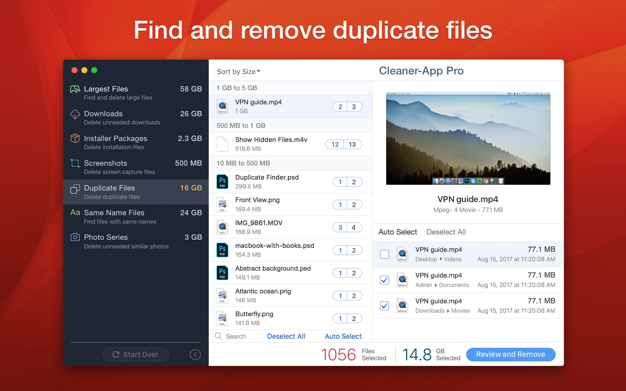Open the Screenshots section

(136, 167)
